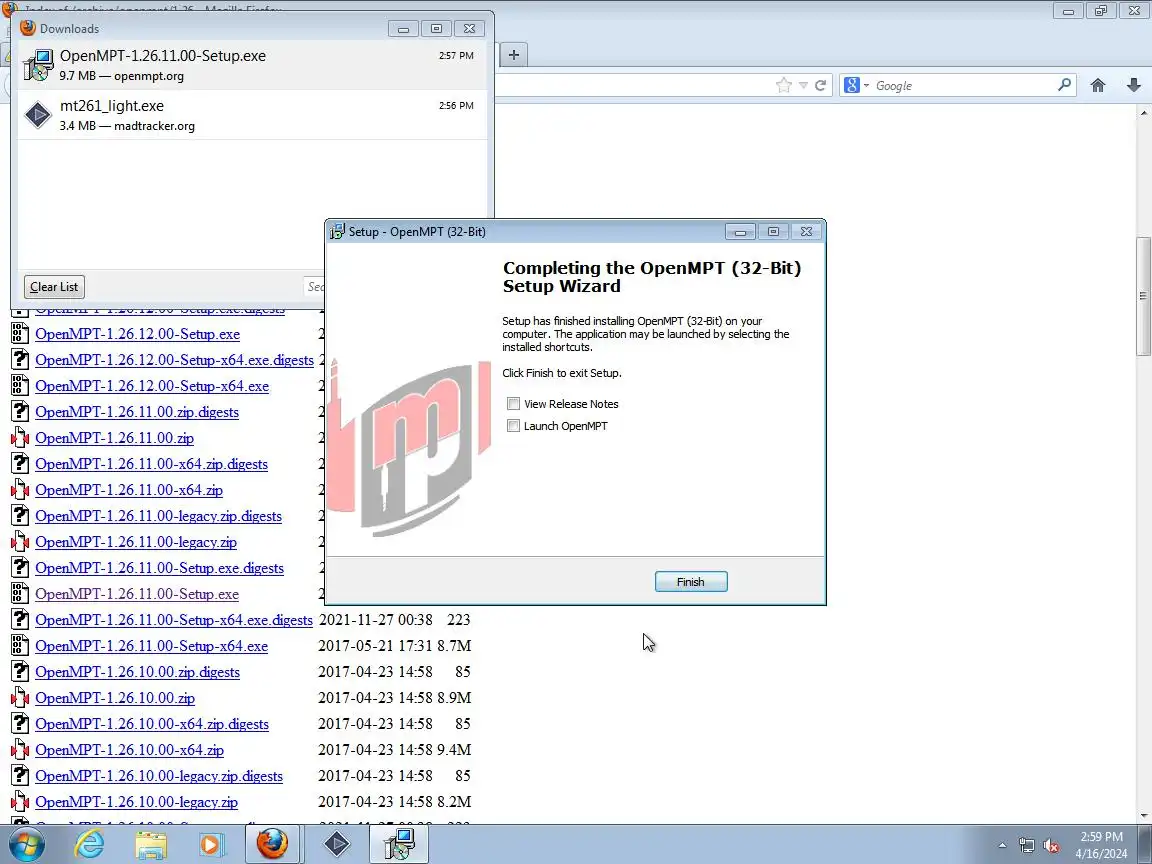The image size is (1152, 864).
Task: Download OpenMPT-1.26.10.00-x64.zip link
Action: tap(129, 750)
